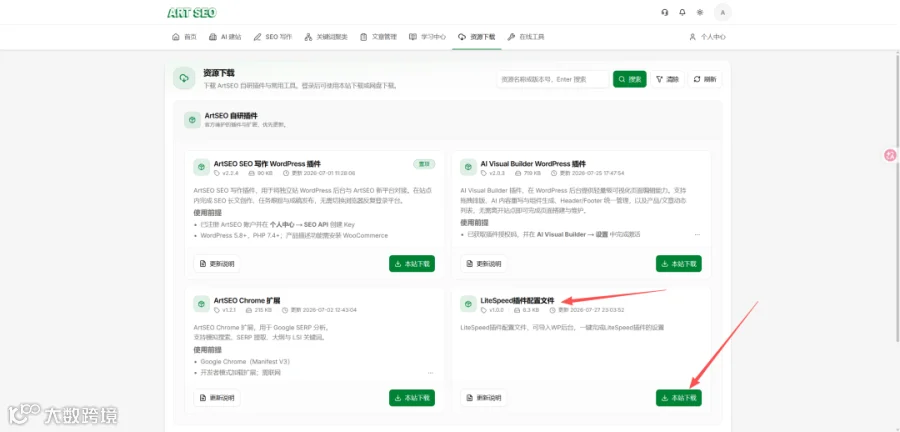Focus the resource name search field
This screenshot has height=432, width=900.
(553, 79)
